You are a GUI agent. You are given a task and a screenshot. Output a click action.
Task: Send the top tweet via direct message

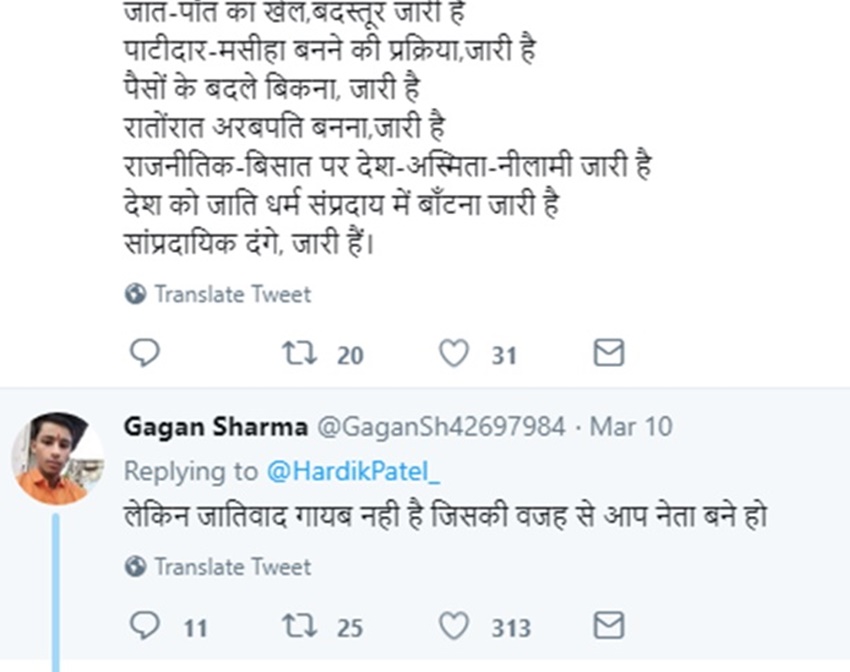click(609, 353)
